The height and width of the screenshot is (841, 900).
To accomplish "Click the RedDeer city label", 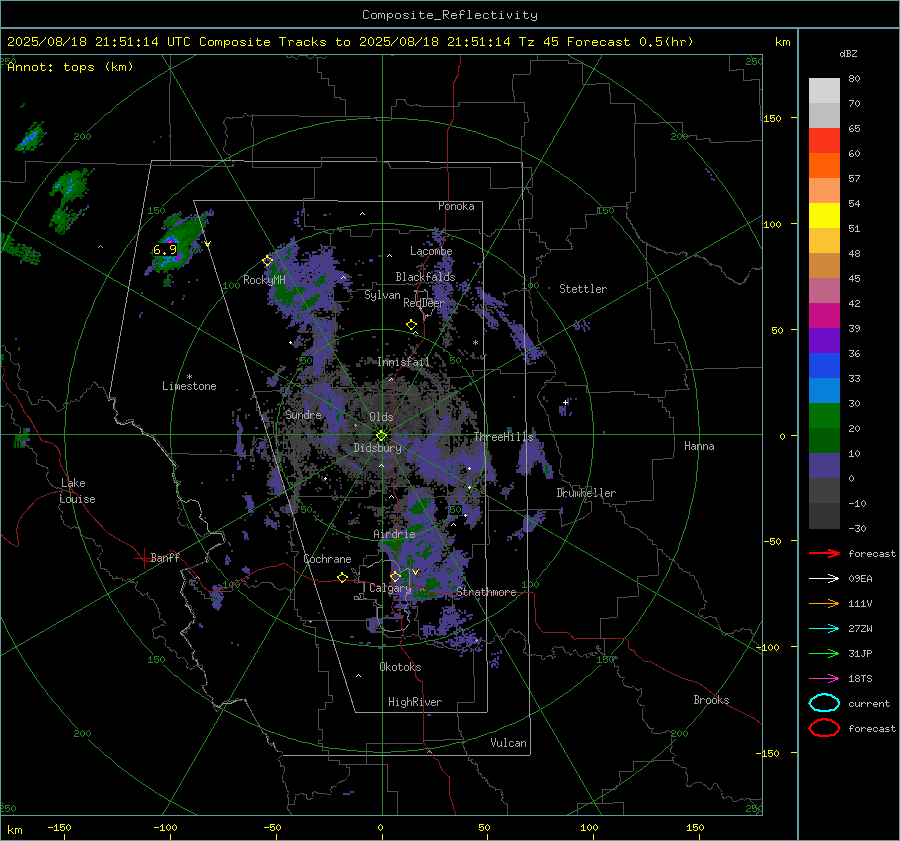I will coord(424,303).
